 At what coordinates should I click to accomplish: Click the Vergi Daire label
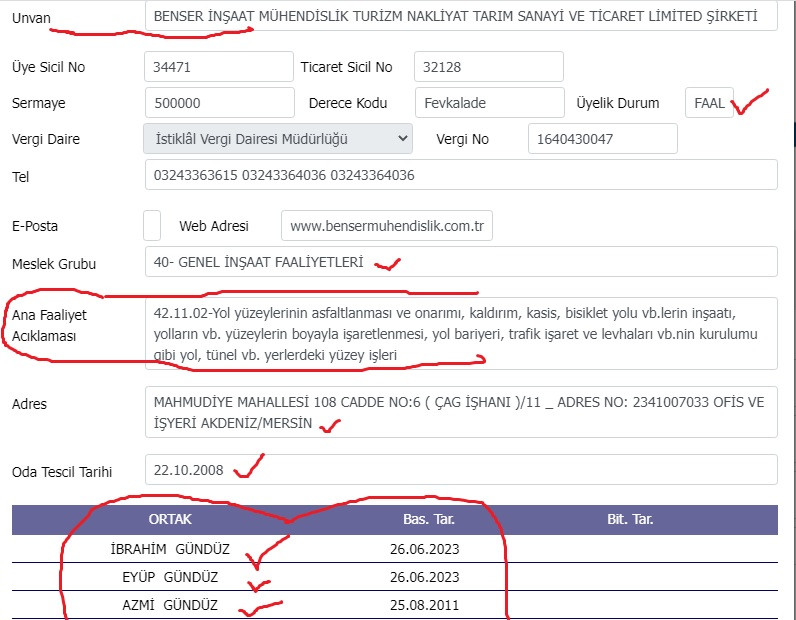[x=46, y=139]
